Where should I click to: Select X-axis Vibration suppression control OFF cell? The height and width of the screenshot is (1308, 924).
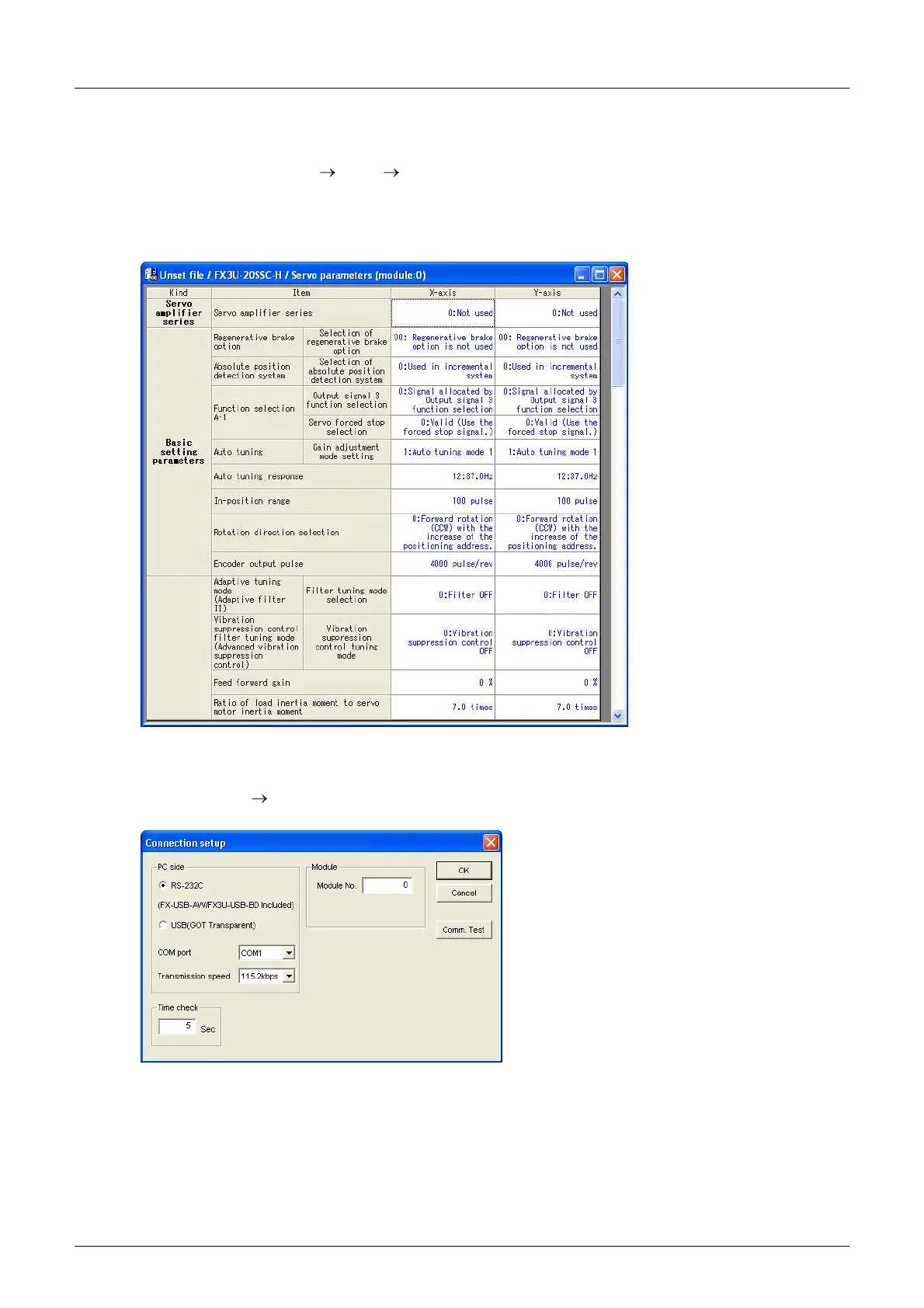coord(443,642)
